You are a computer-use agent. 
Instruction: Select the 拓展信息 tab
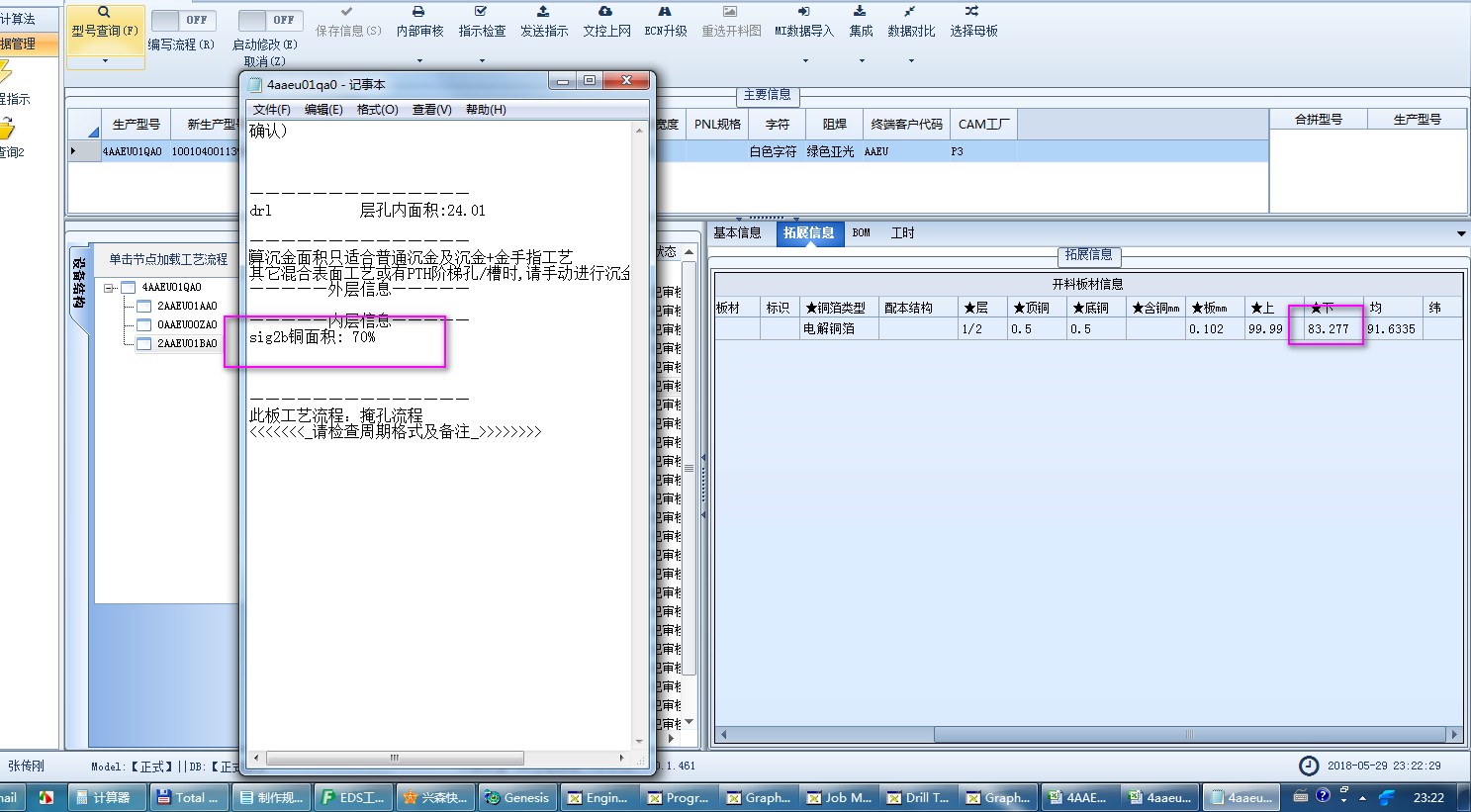click(x=808, y=233)
